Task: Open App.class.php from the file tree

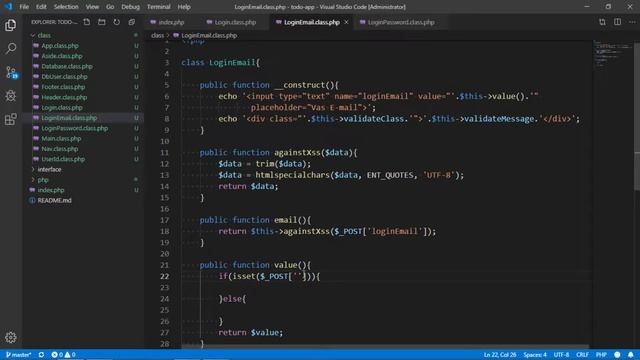Action: click(x=60, y=46)
